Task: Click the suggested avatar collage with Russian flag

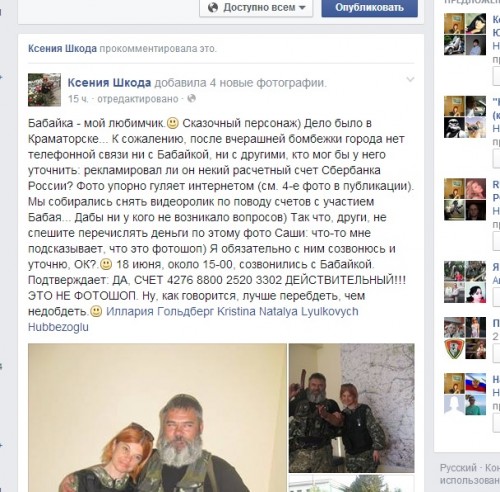Action: [465, 394]
